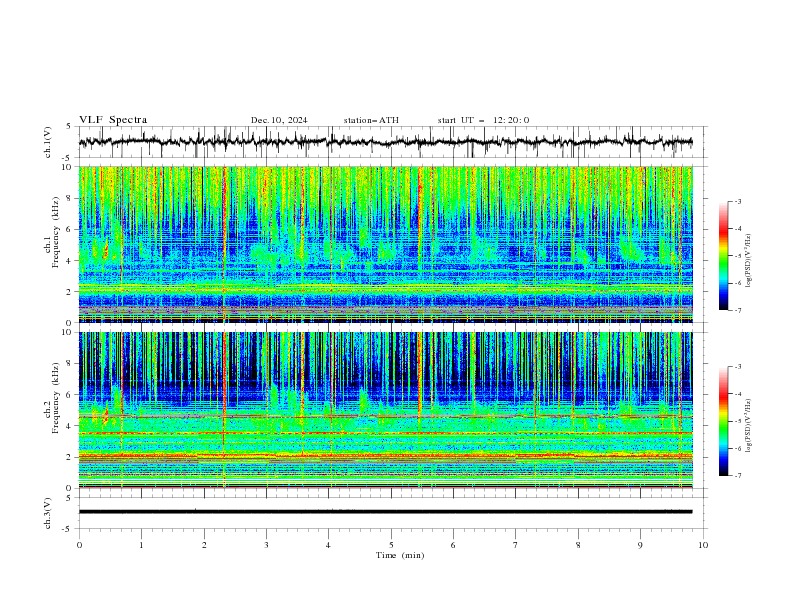Click the "VLF Spectra" plot title
This screenshot has height=612, width=792.
113,120
